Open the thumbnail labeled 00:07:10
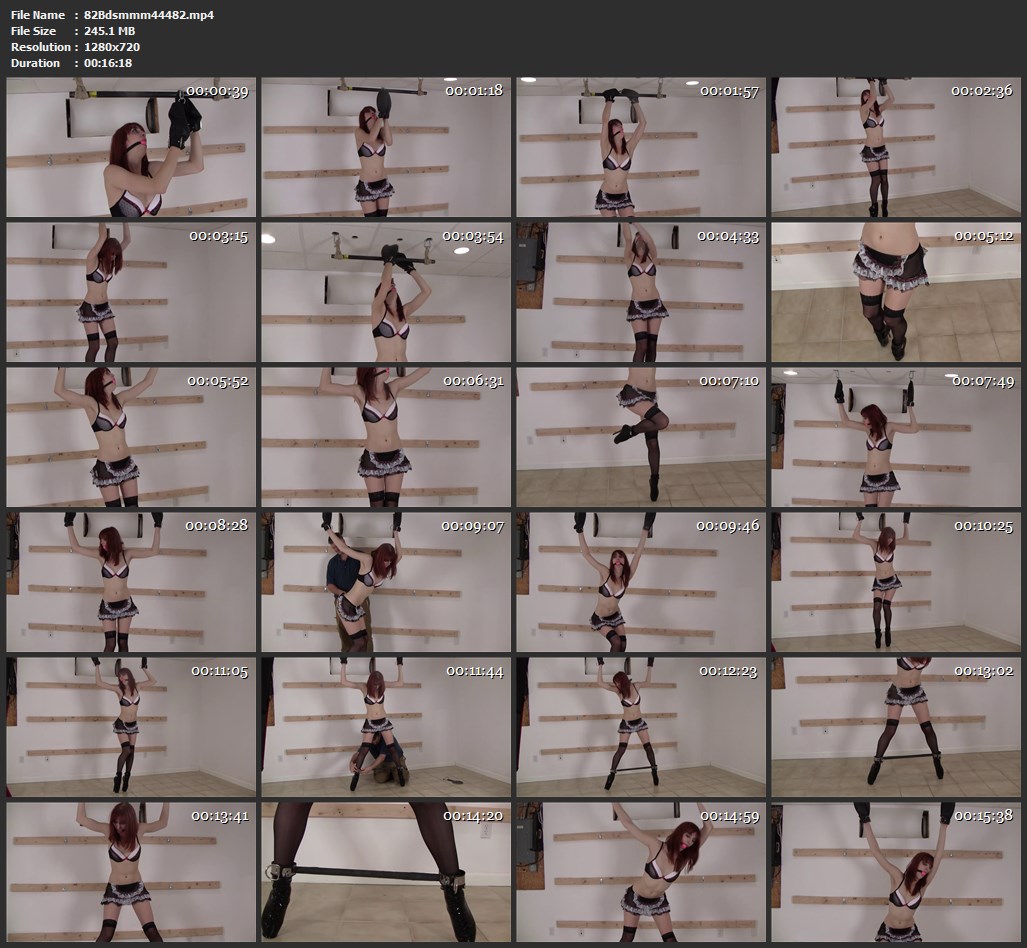This screenshot has width=1027, height=948. click(641, 437)
